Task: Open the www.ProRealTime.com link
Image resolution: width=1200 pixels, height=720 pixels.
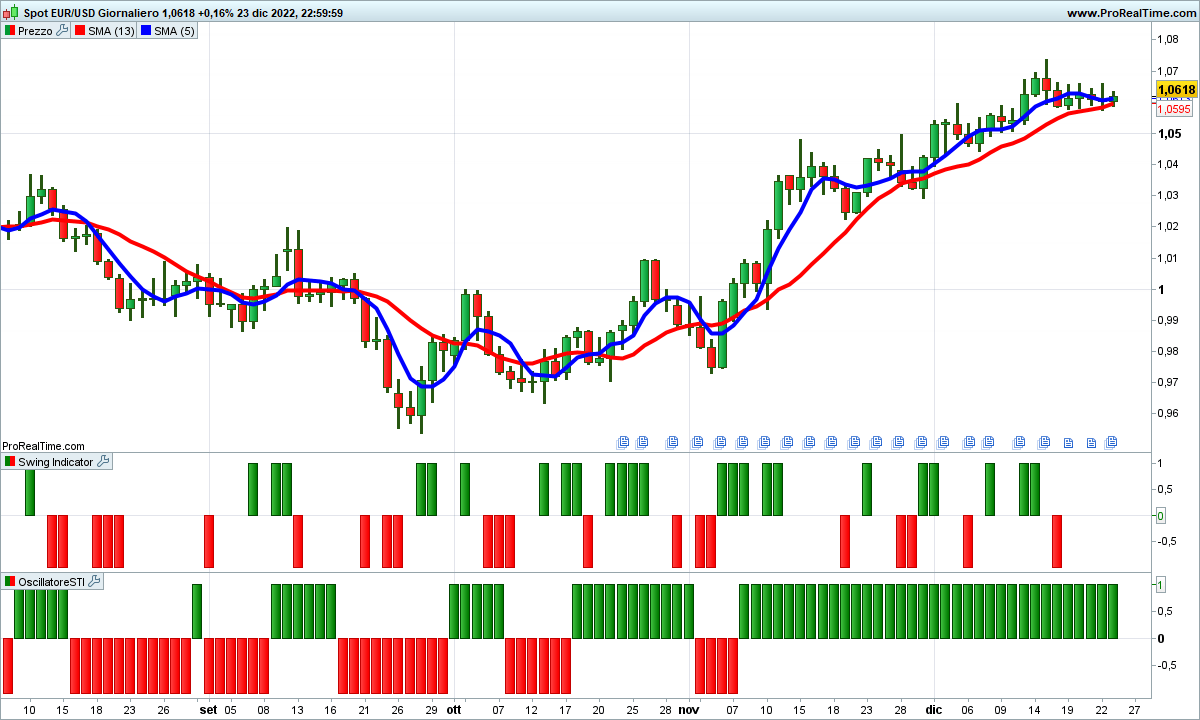Action: pos(1130,13)
